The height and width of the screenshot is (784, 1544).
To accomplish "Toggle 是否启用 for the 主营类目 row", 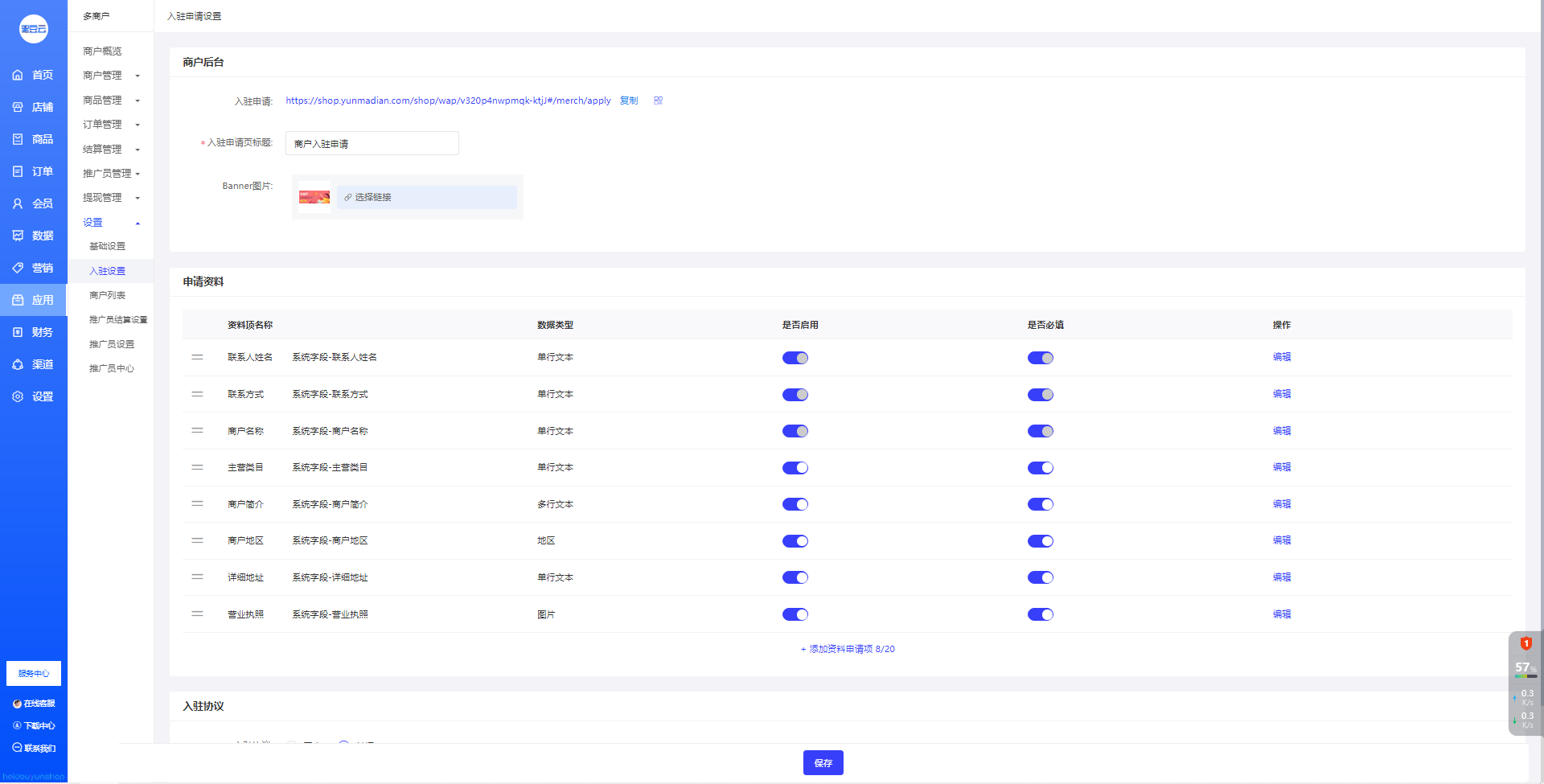I will coord(795,468).
